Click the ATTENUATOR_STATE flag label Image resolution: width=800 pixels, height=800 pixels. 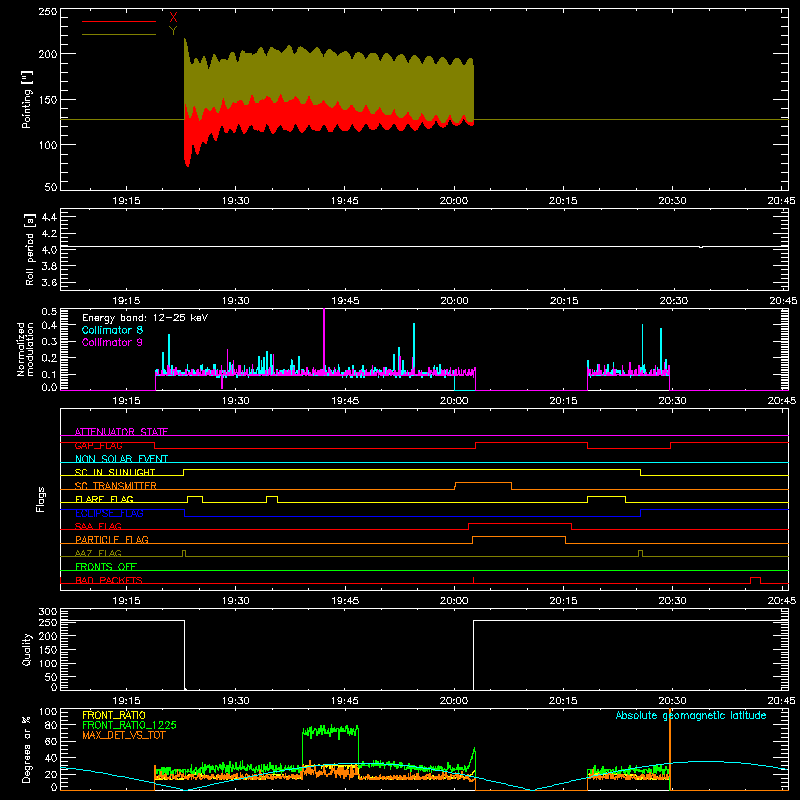pos(121,432)
